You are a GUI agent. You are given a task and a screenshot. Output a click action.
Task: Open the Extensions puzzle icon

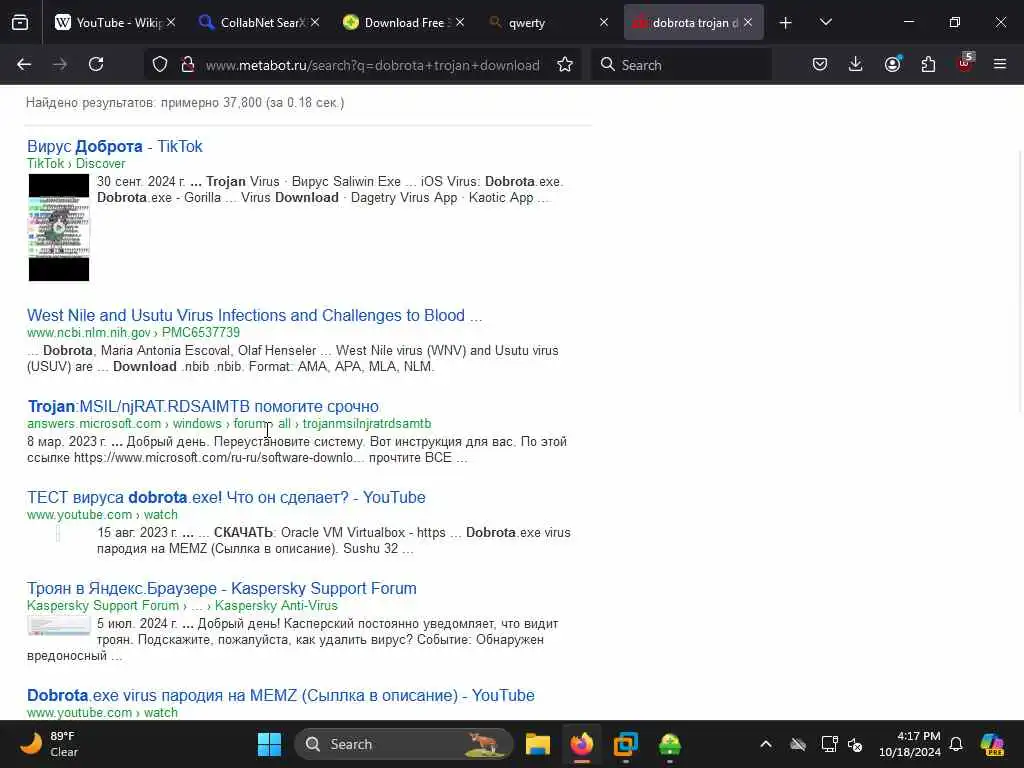click(928, 64)
